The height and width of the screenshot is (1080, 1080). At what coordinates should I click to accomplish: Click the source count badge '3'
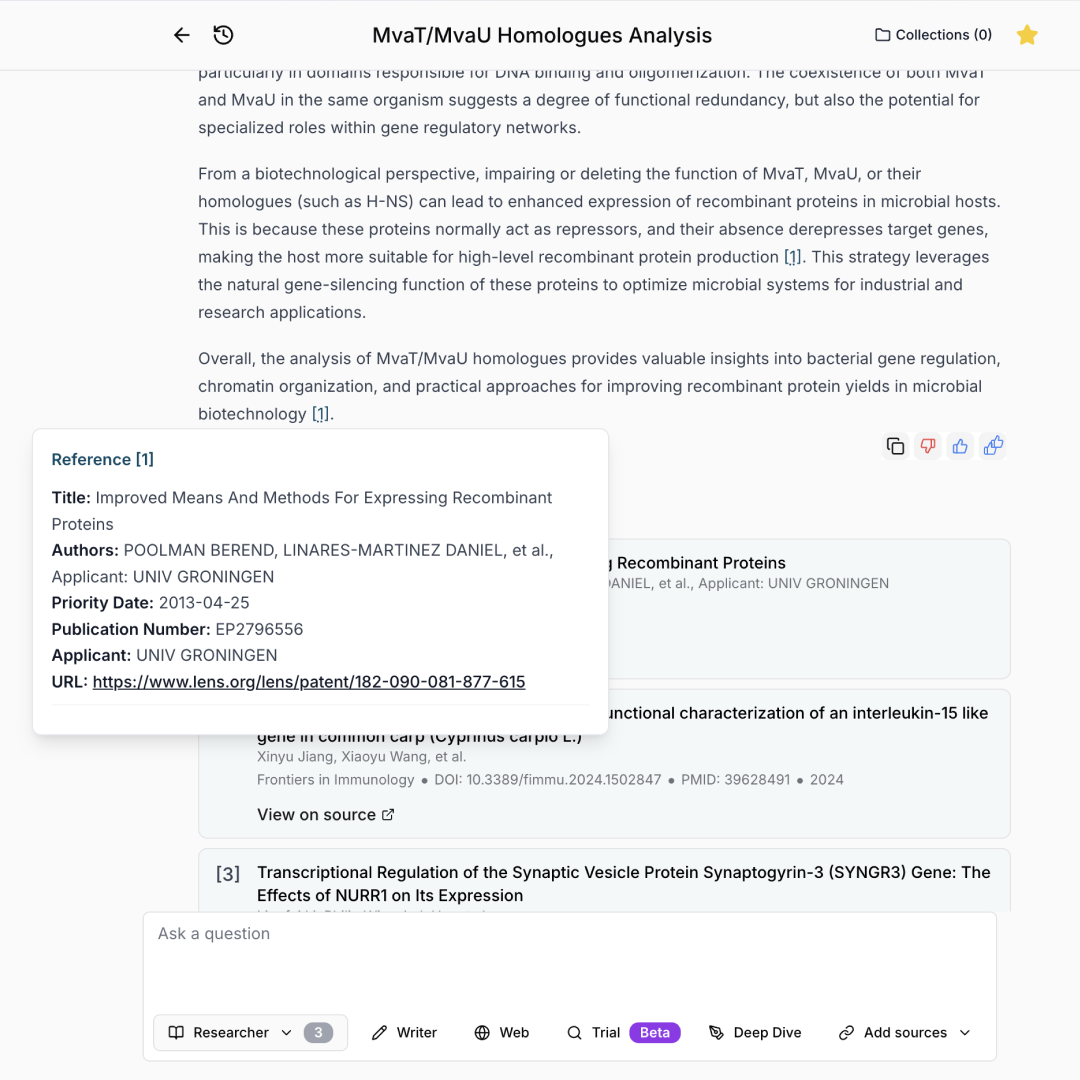click(318, 1032)
